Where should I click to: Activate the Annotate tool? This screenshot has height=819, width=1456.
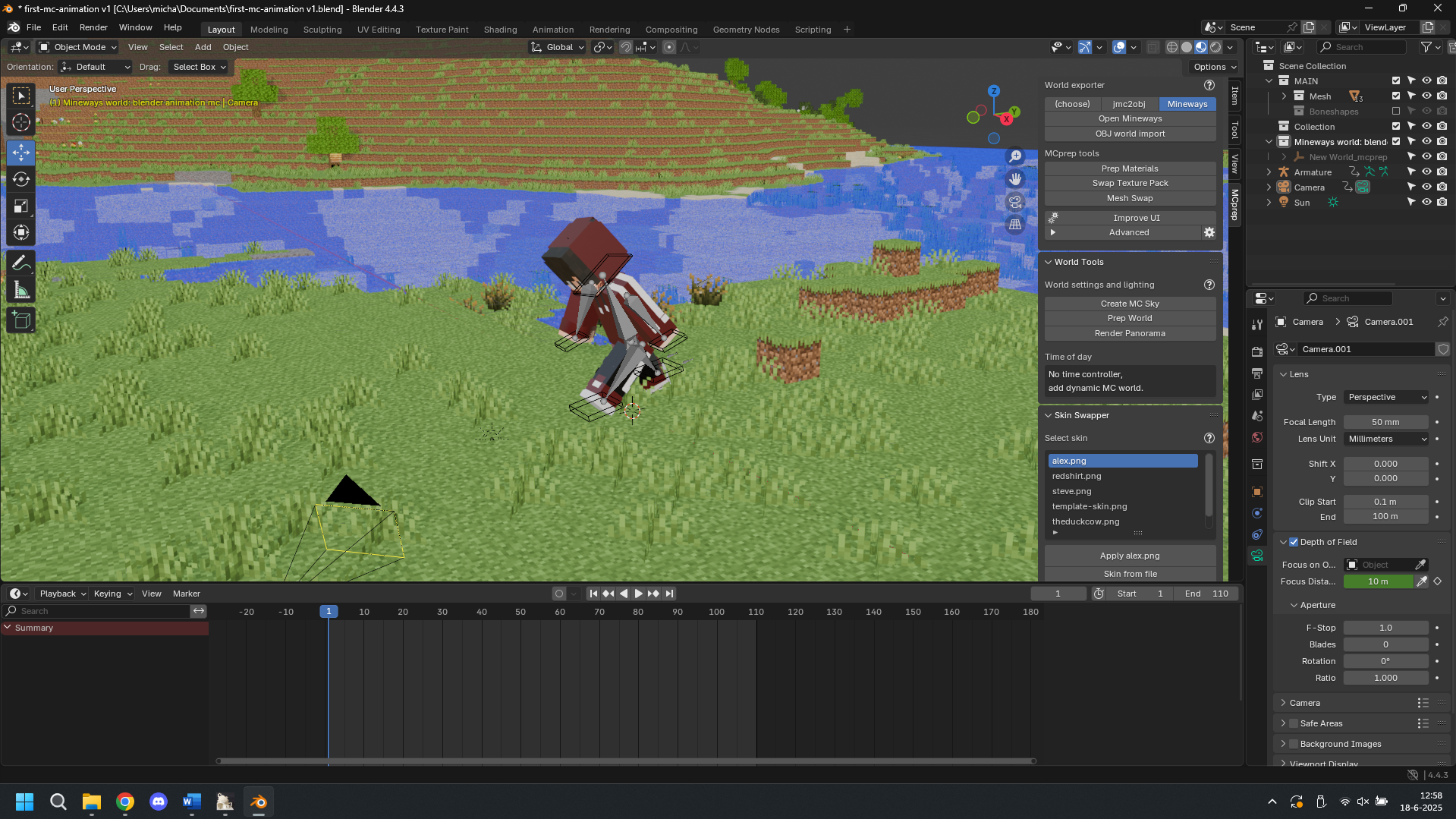click(21, 263)
